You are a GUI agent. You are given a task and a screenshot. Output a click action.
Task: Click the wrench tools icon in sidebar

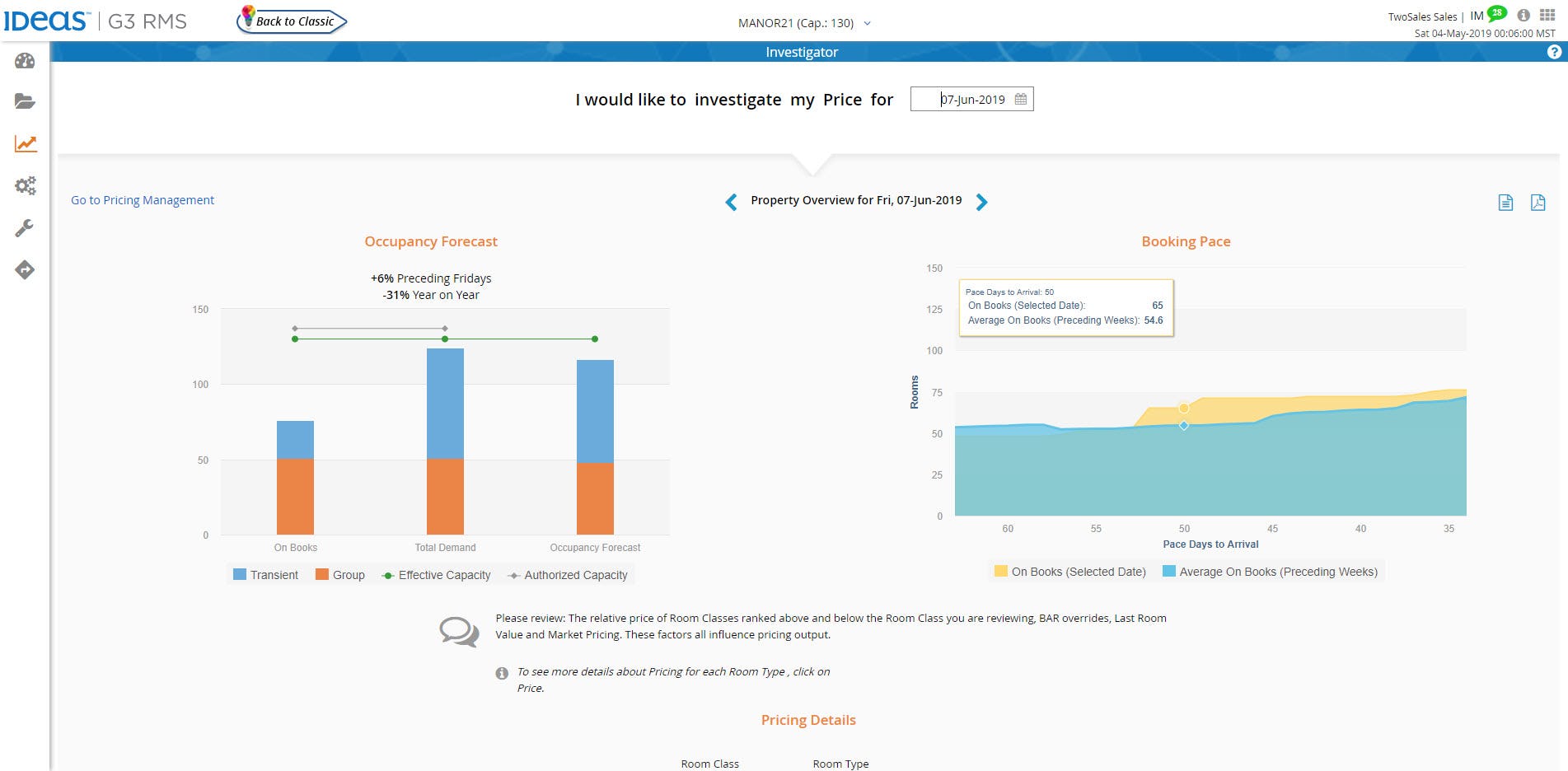[x=25, y=228]
